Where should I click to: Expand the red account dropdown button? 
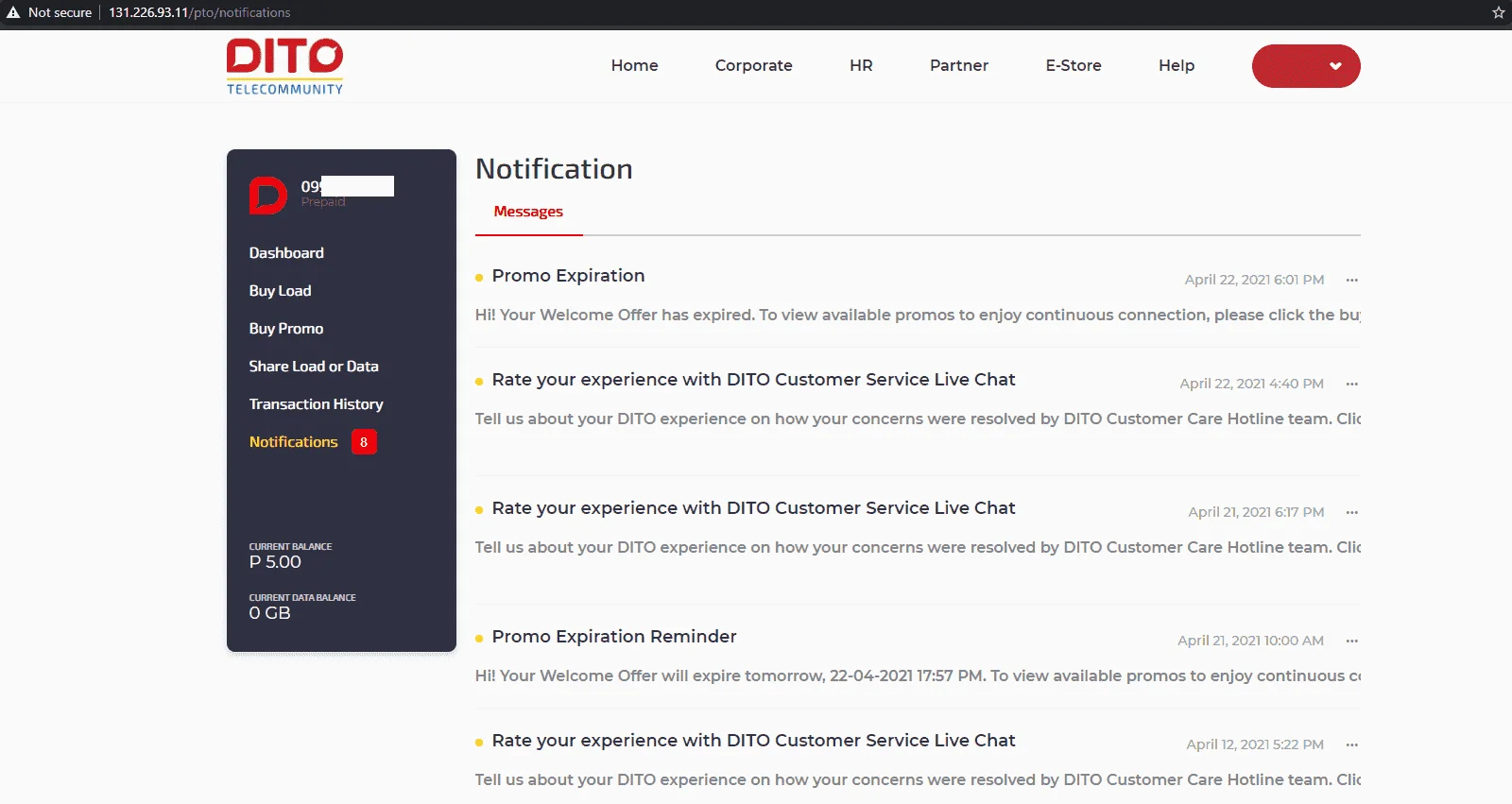coord(1306,66)
